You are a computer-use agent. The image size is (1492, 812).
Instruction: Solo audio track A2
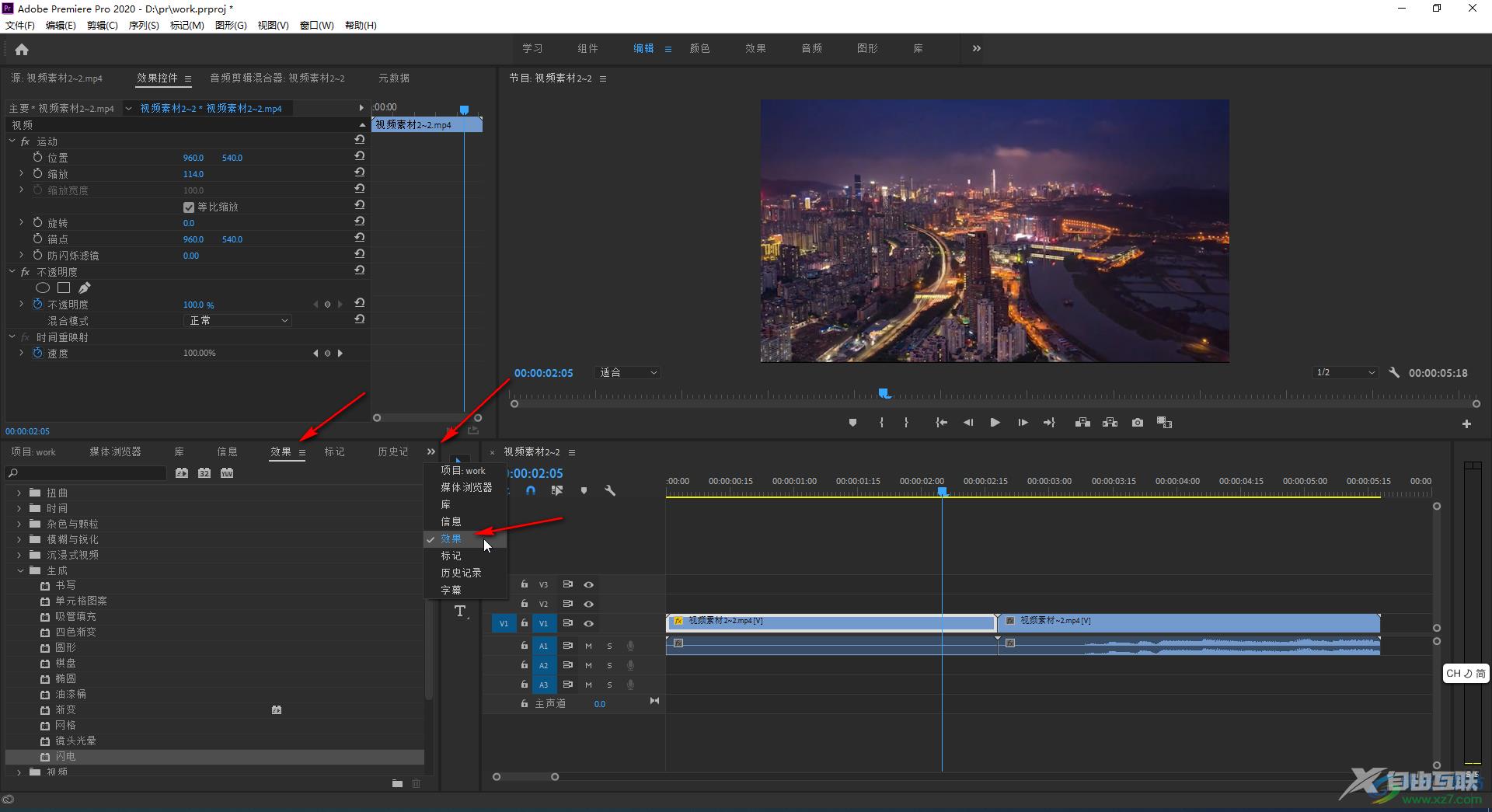pos(609,665)
